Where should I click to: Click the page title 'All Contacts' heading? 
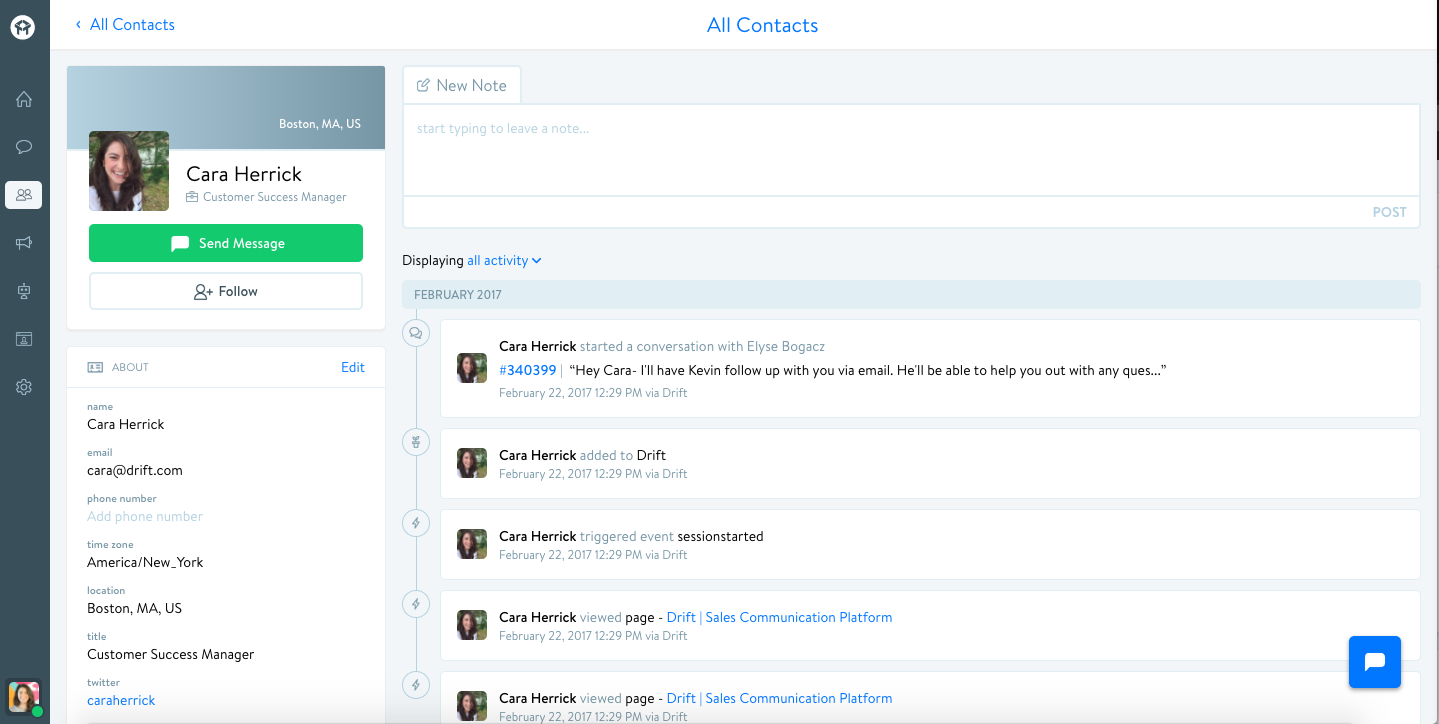(762, 25)
